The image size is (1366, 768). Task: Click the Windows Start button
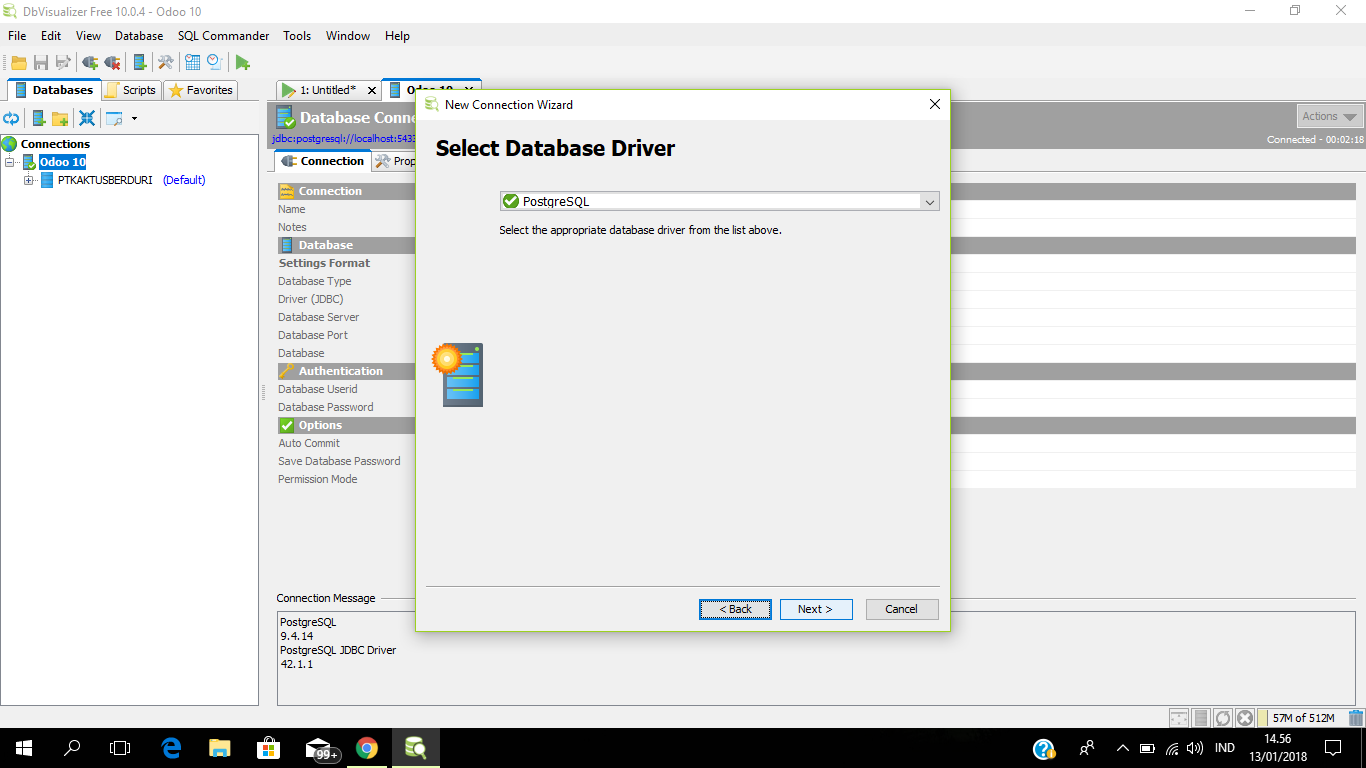pyautogui.click(x=24, y=748)
